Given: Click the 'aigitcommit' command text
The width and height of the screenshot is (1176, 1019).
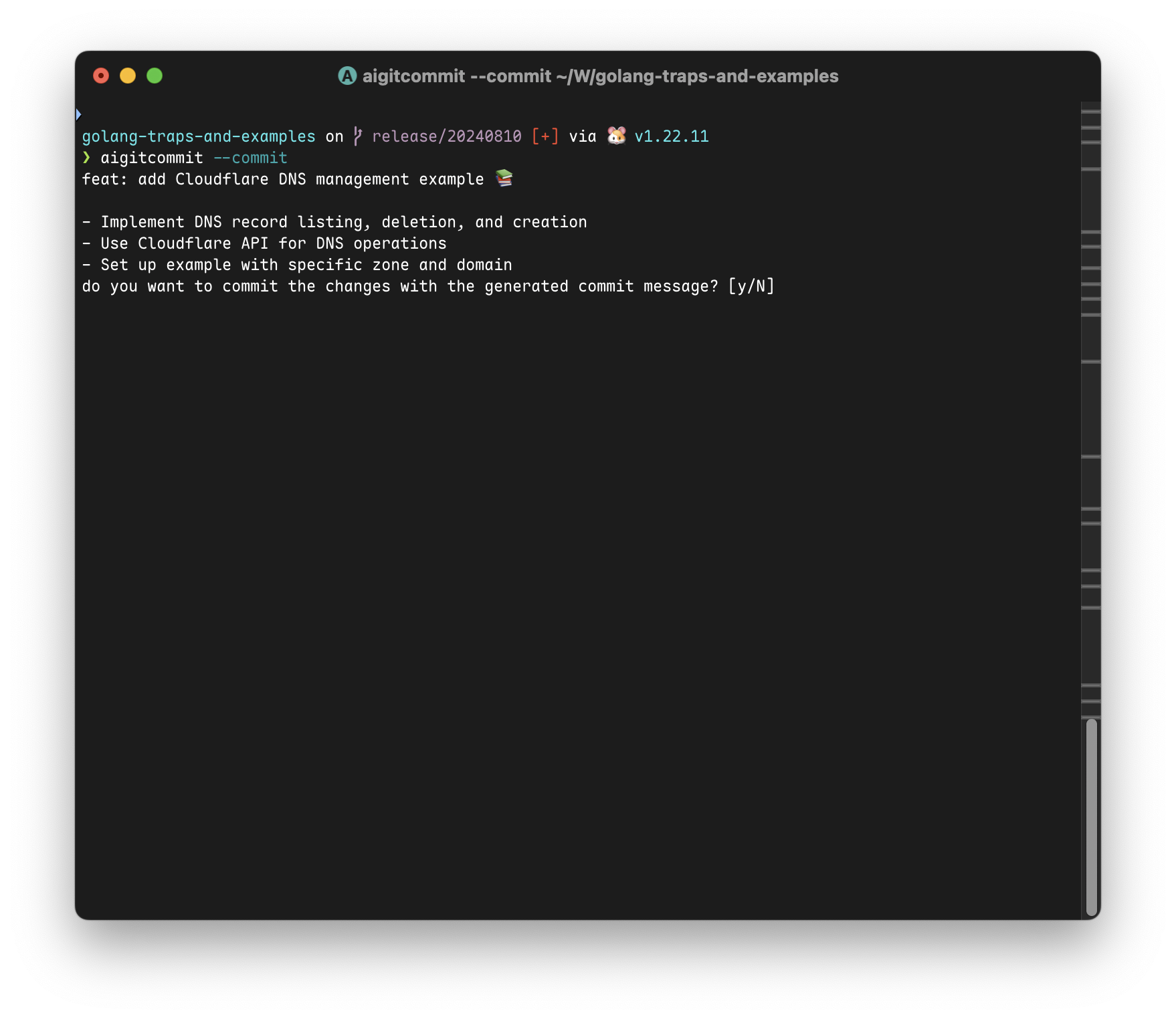Looking at the screenshot, I should (152, 158).
